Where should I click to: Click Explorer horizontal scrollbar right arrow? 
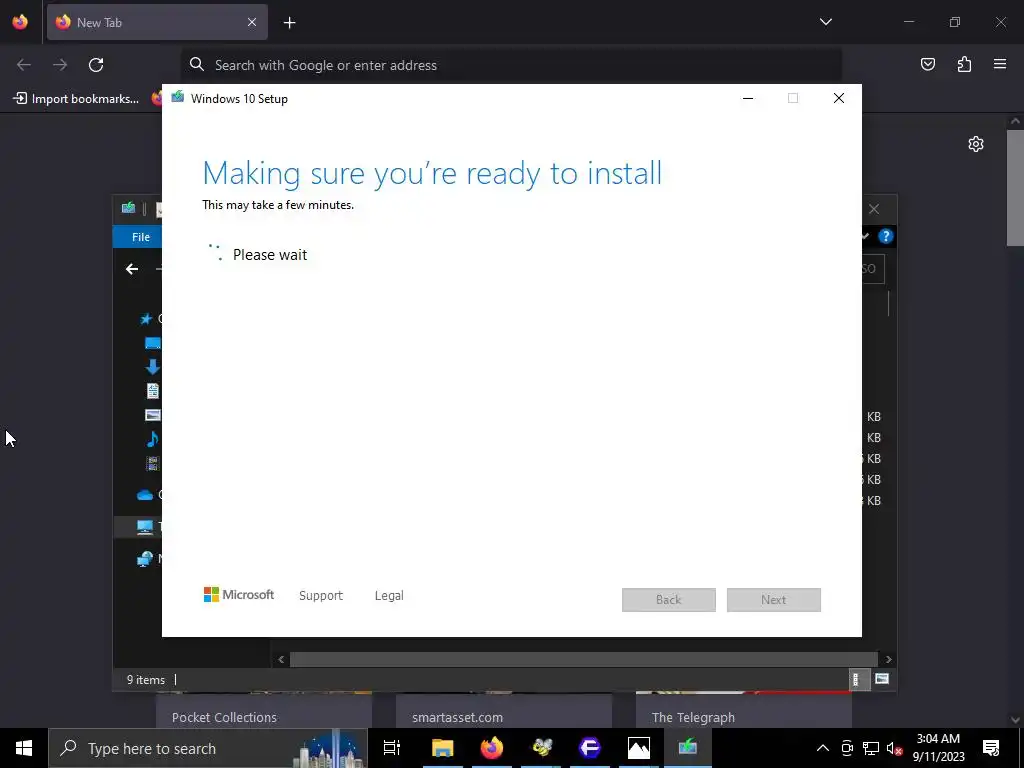[888, 660]
